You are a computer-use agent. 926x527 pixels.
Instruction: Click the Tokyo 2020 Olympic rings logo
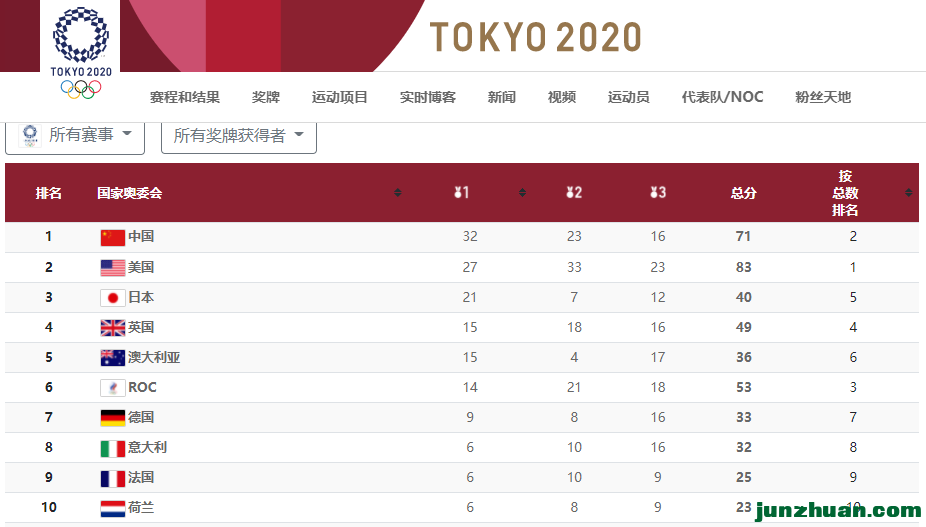click(x=82, y=52)
